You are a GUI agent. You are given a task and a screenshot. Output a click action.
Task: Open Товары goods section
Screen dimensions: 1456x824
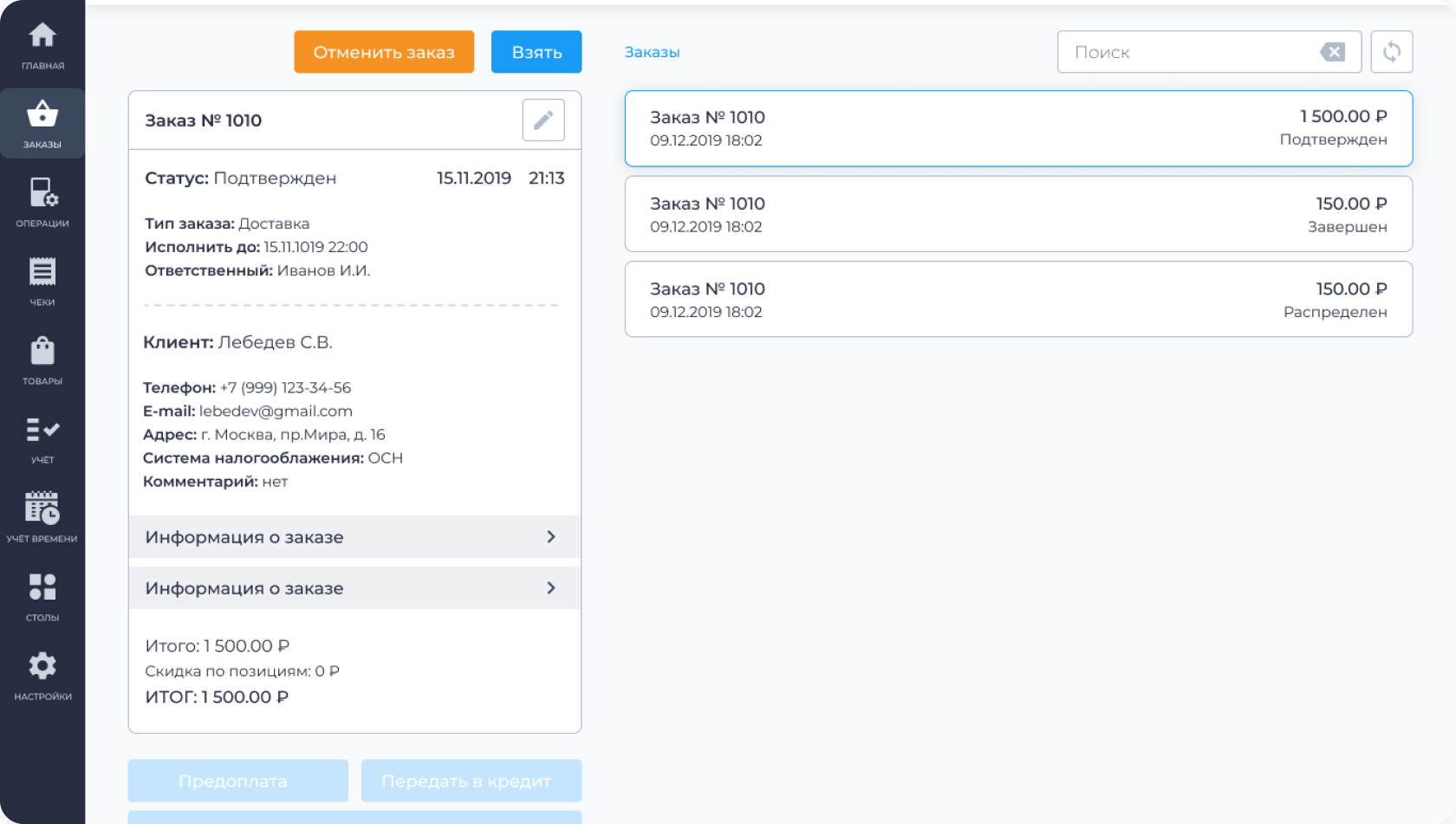click(42, 360)
